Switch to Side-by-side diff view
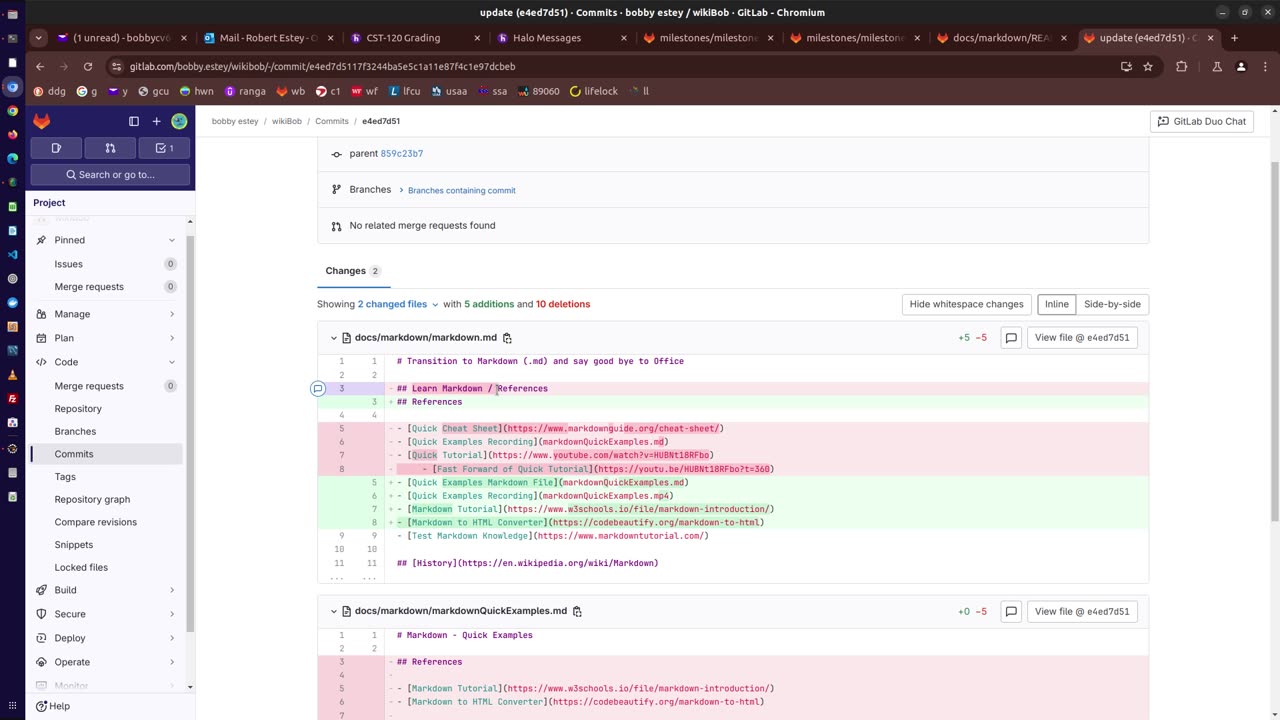The image size is (1280, 720). [1112, 304]
